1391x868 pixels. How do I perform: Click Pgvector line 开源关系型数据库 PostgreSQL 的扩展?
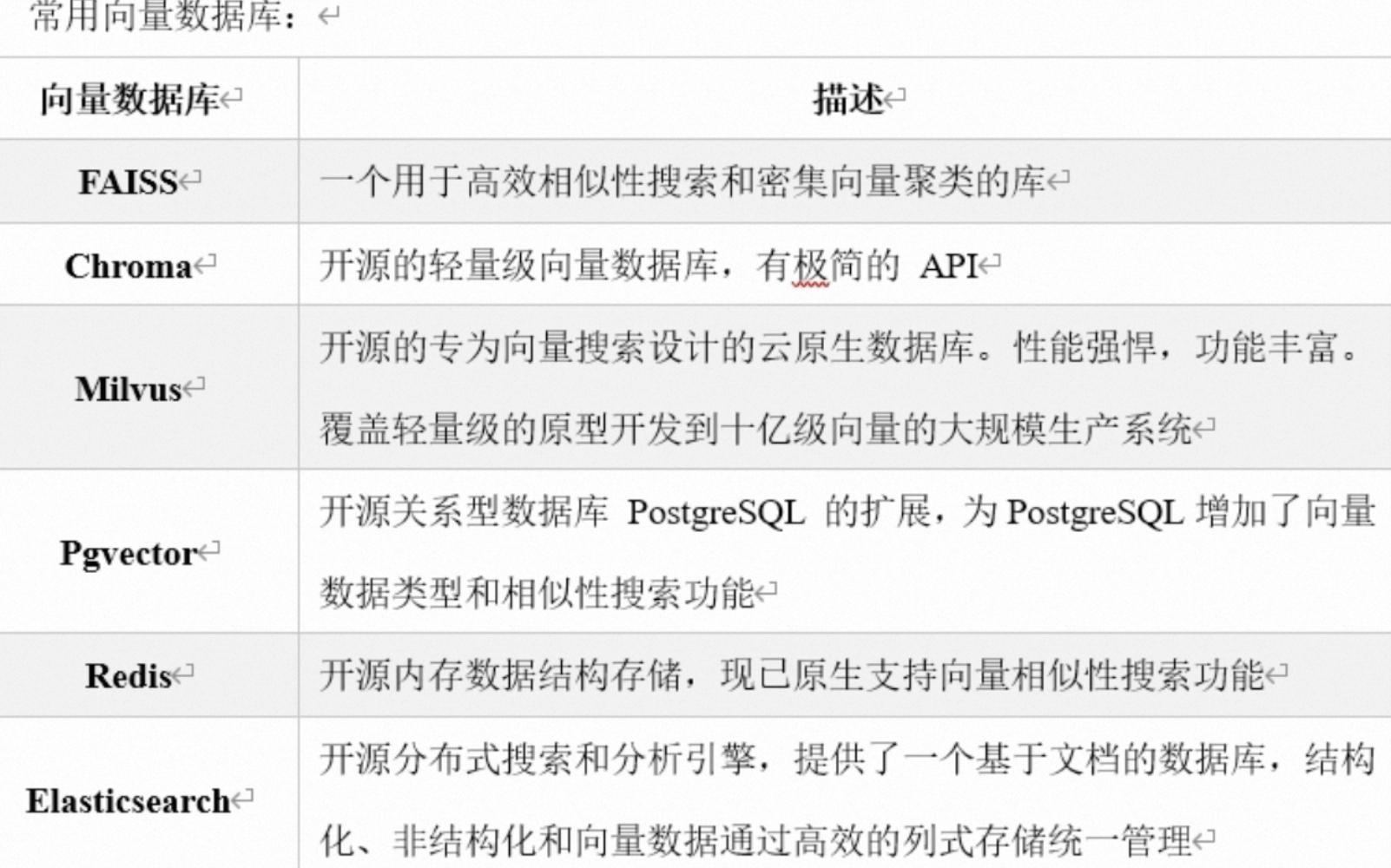pos(847,511)
